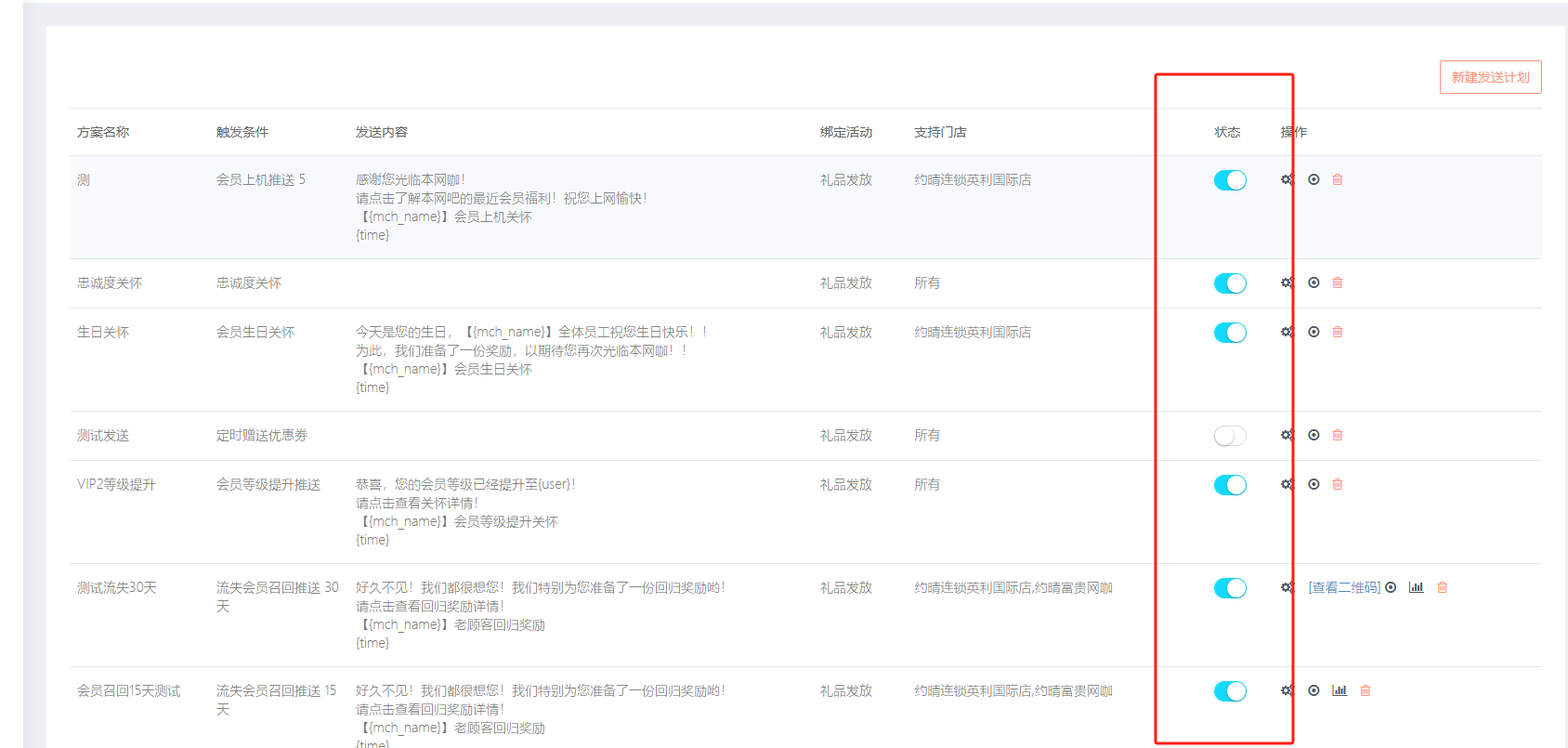Open settings gear for 会员召回15天测试 row
The width and height of the screenshot is (1568, 748).
[1287, 690]
